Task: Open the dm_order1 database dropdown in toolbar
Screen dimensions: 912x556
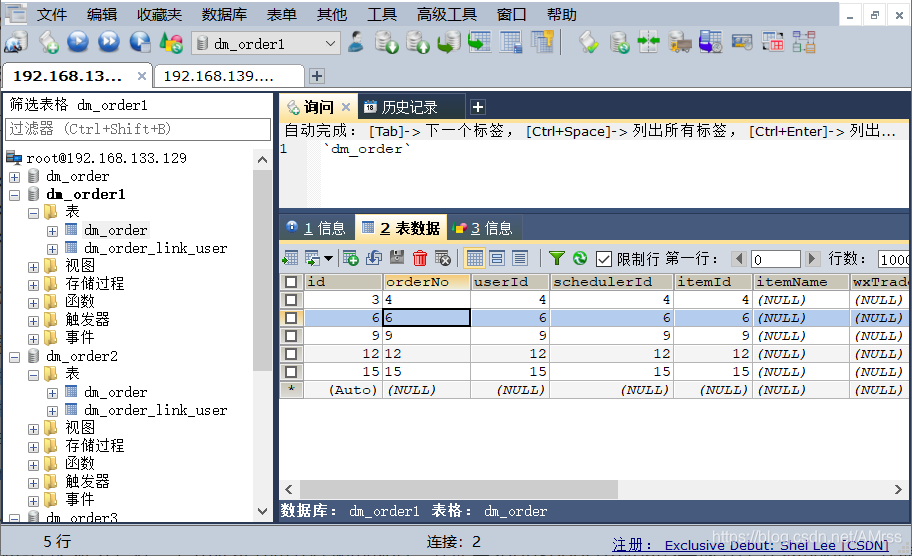Action: point(330,44)
